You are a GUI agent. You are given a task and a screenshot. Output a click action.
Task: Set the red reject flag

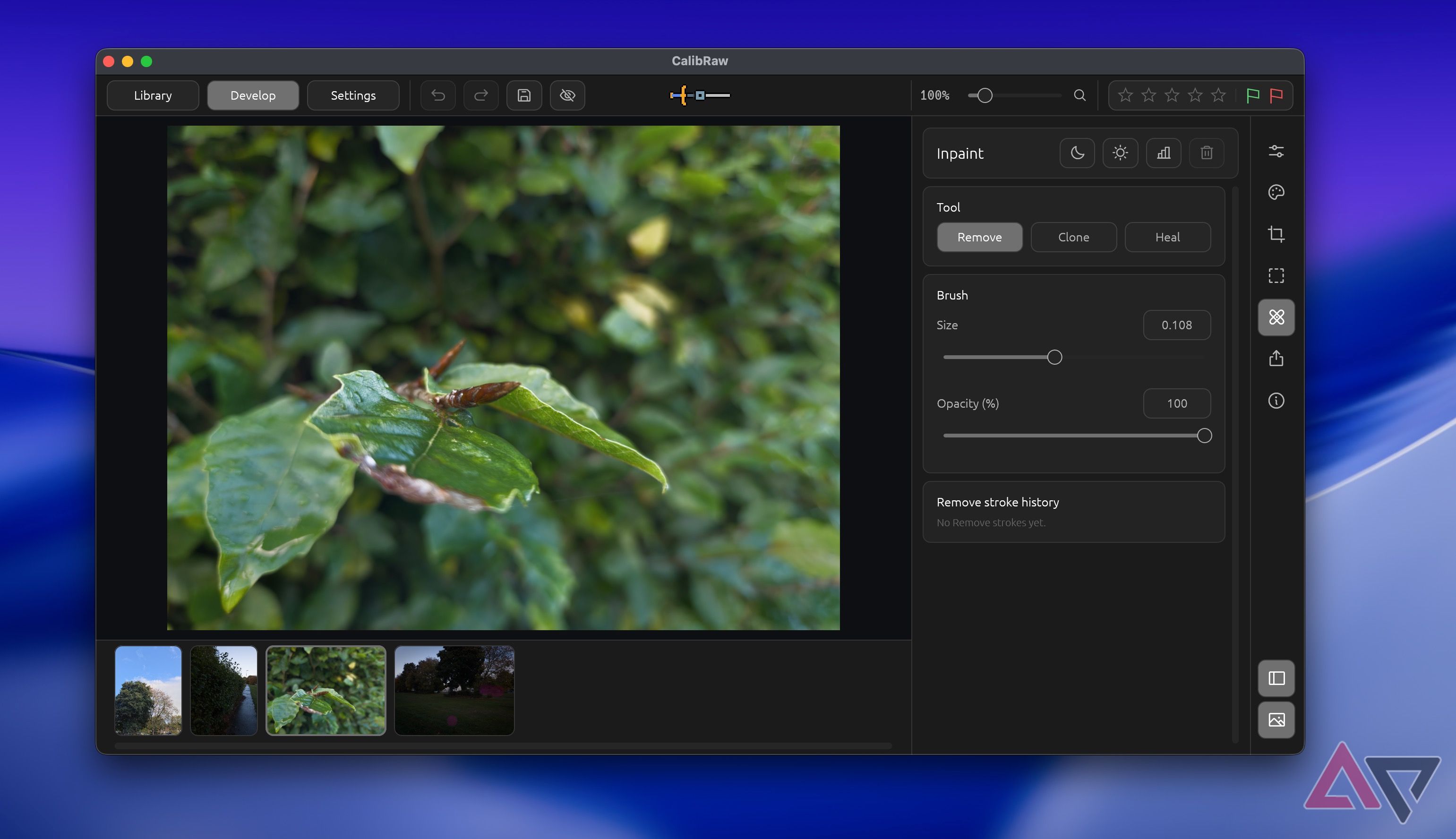coord(1276,95)
